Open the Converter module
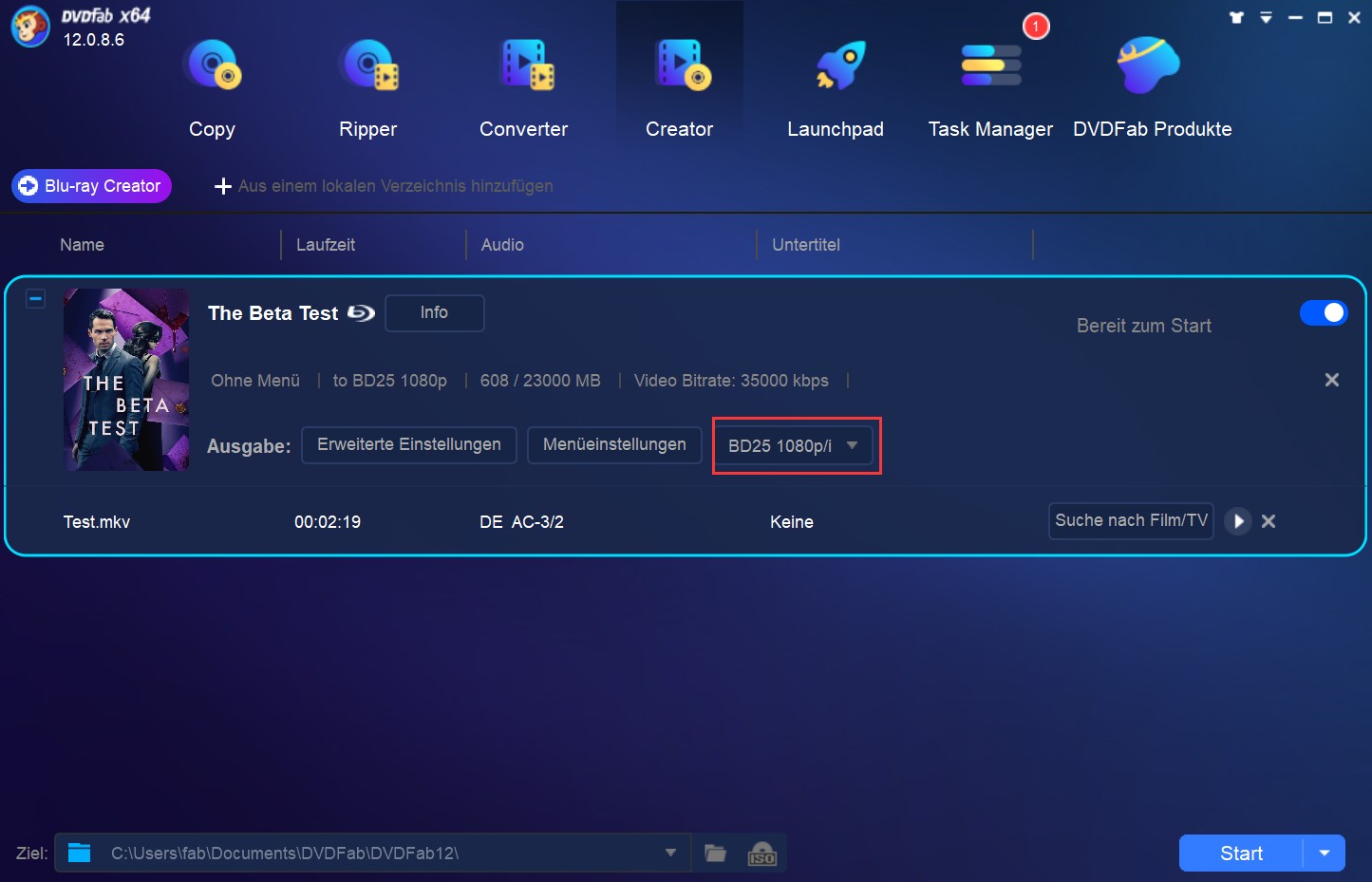This screenshot has width=1372, height=882. pos(524,88)
